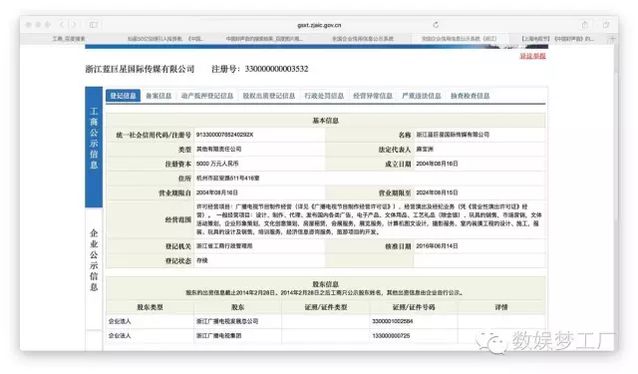Open the Safari share icon
Screen dimensions: 638x374
tap(585, 25)
